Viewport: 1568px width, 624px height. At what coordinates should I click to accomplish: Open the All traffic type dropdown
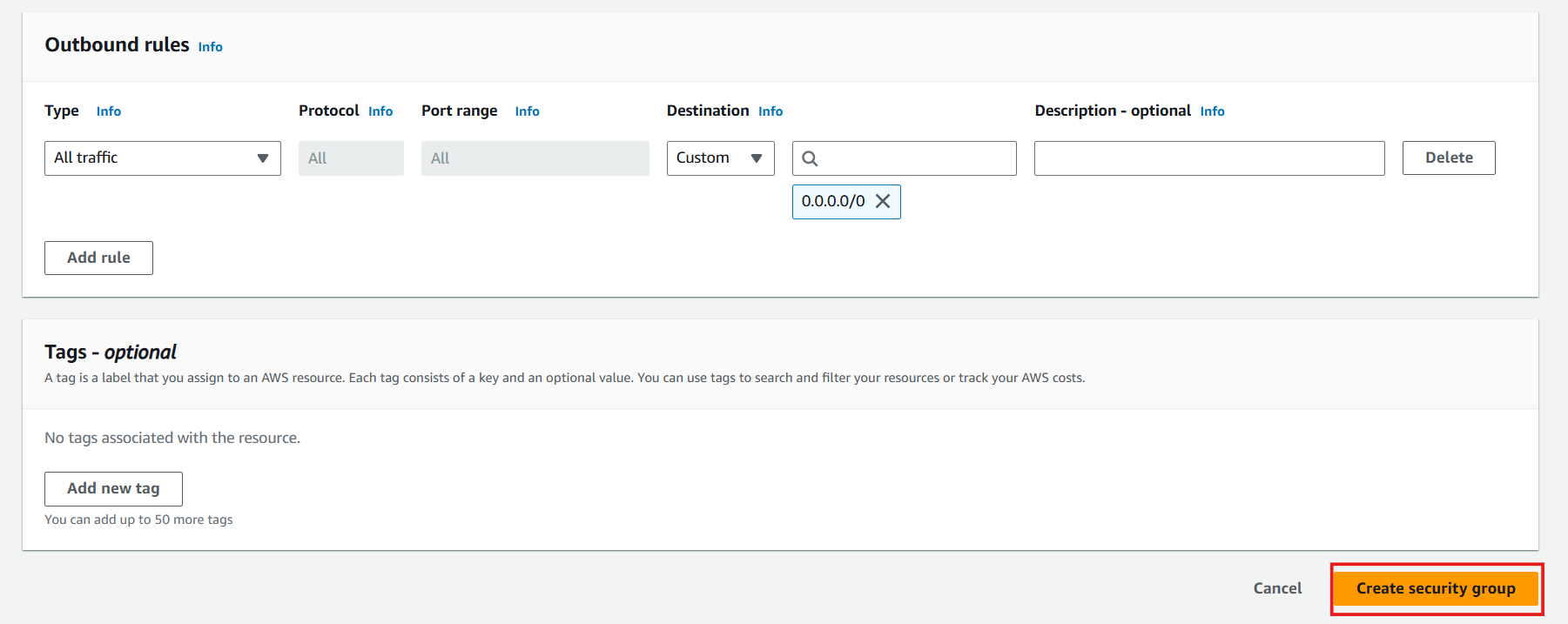click(163, 158)
